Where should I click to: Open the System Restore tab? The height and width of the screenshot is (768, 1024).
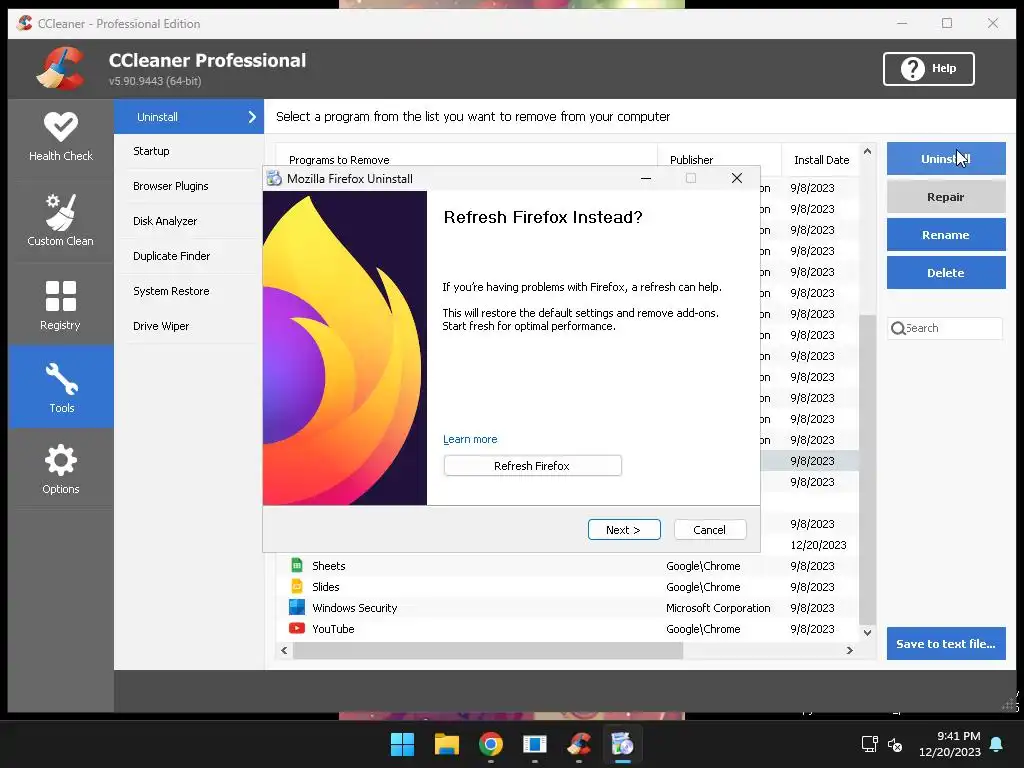coord(171,291)
